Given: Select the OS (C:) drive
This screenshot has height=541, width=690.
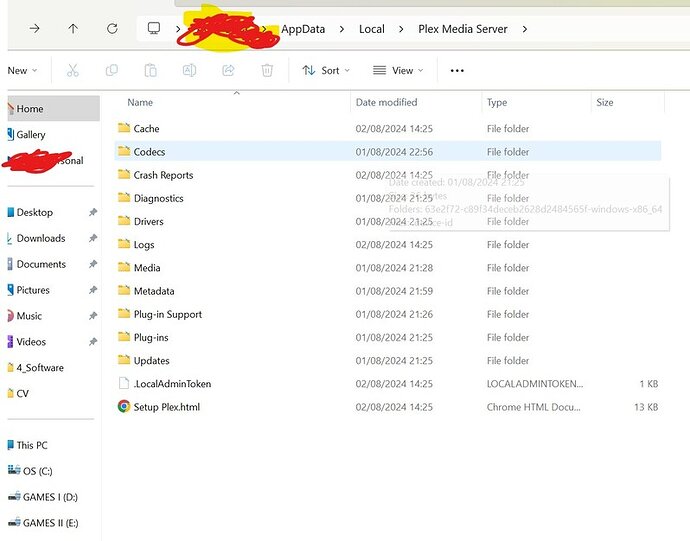Looking at the screenshot, I should 37,471.
